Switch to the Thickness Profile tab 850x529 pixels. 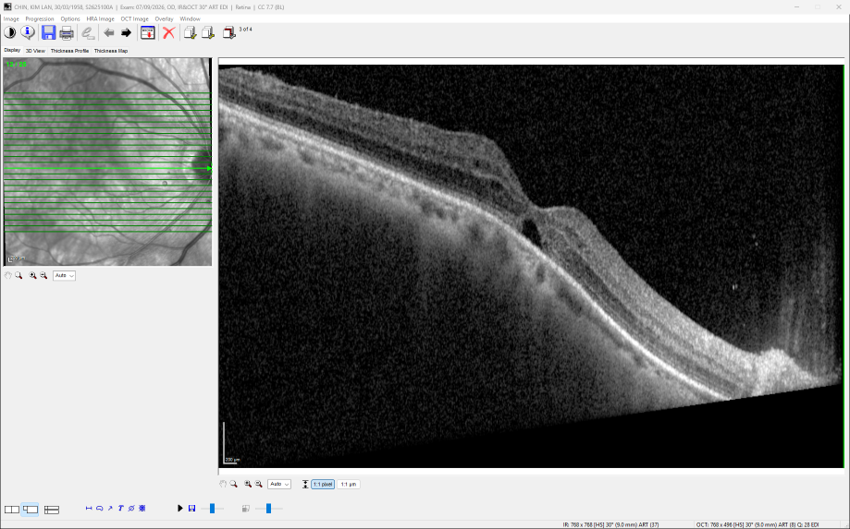(70, 51)
